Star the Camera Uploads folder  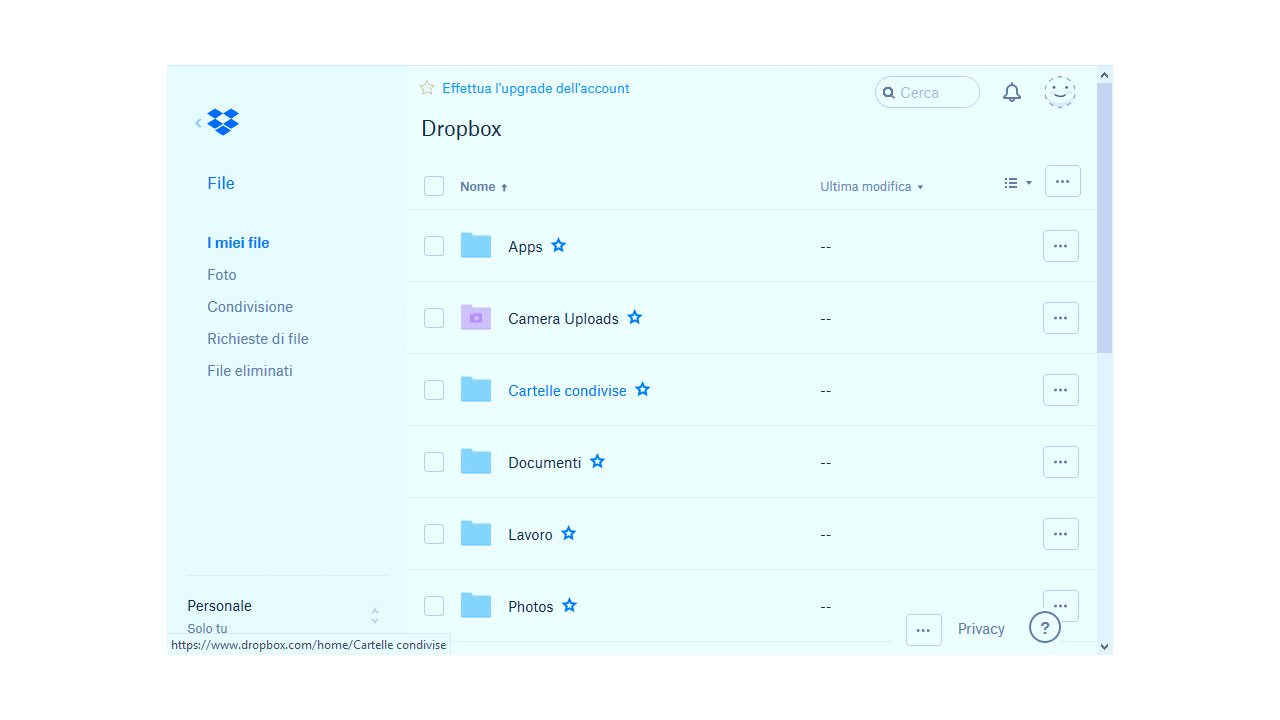click(635, 318)
